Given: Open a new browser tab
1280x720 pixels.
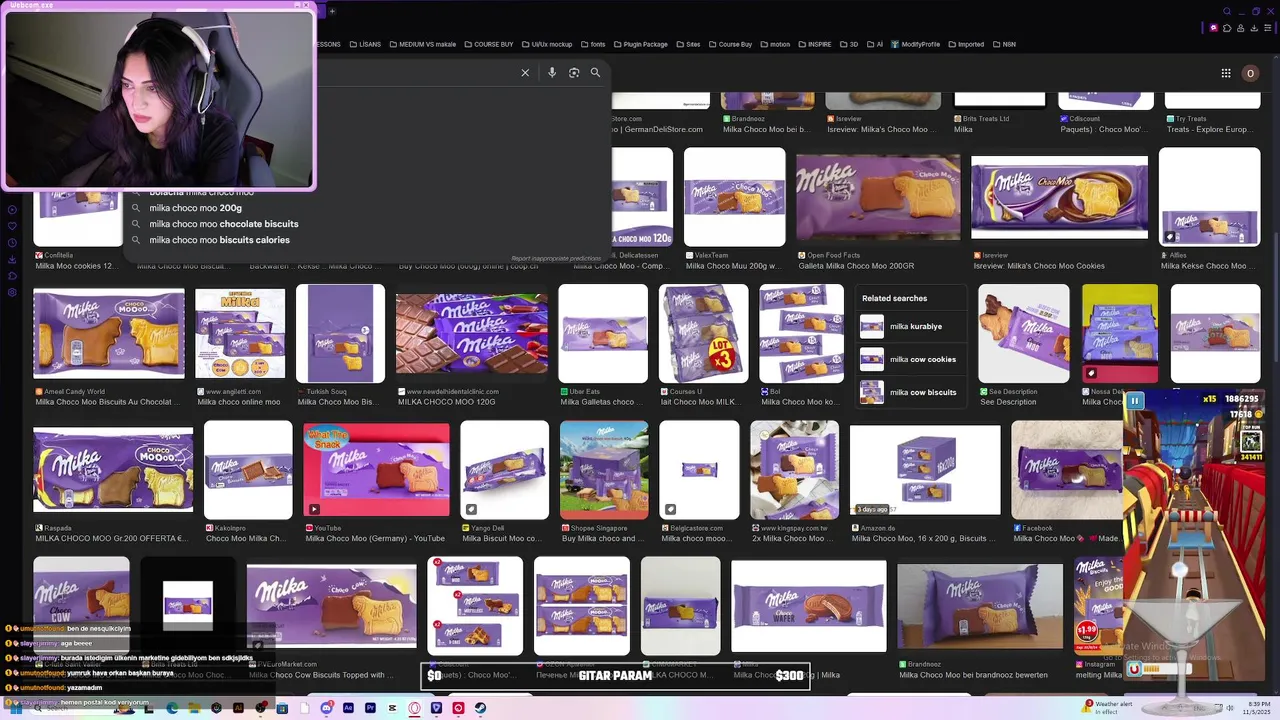Looking at the screenshot, I should [x=332, y=12].
